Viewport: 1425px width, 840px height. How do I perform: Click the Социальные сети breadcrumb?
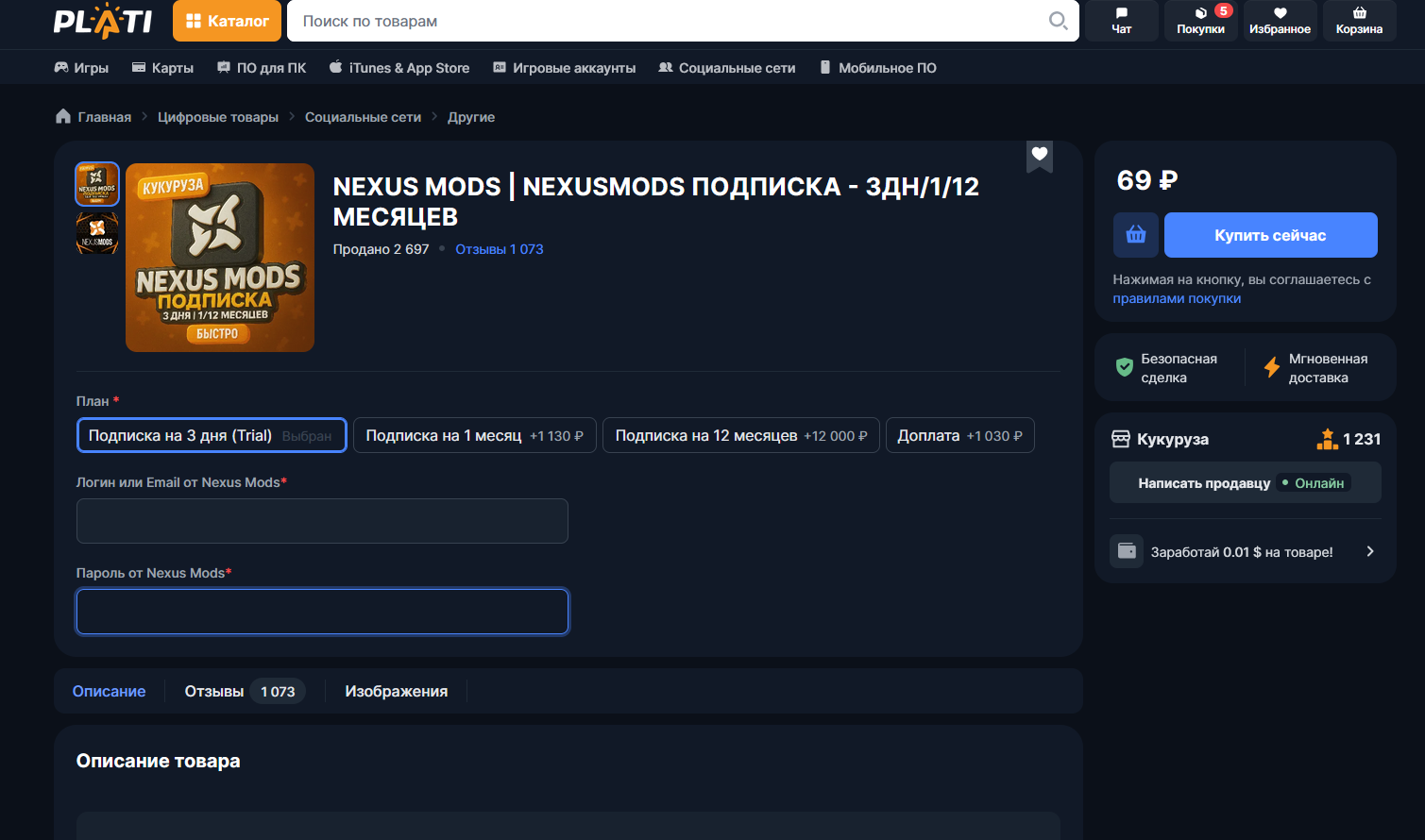pyautogui.click(x=363, y=117)
